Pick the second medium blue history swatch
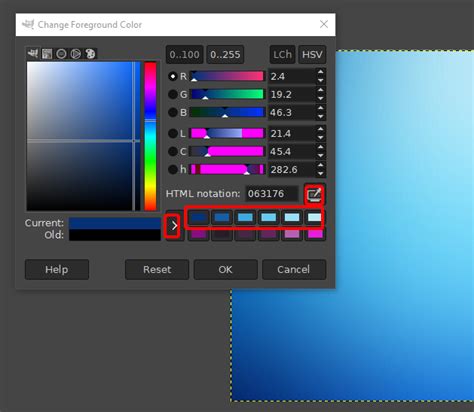The height and width of the screenshot is (412, 474). point(222,218)
